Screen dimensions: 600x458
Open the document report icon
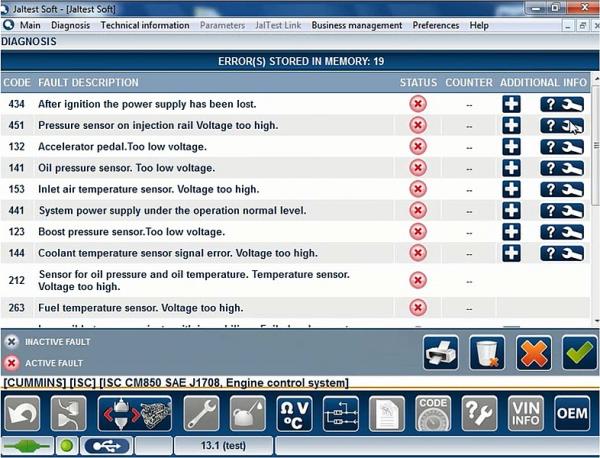387,414
